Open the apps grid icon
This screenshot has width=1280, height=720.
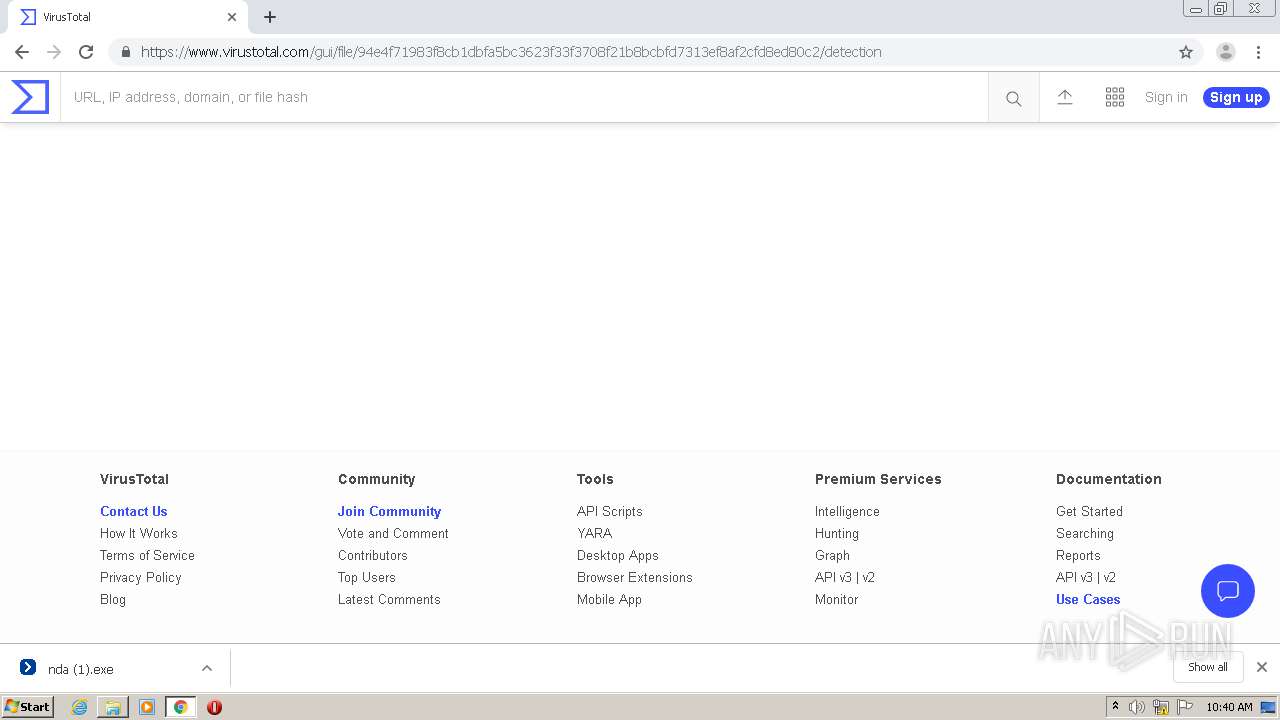1115,97
